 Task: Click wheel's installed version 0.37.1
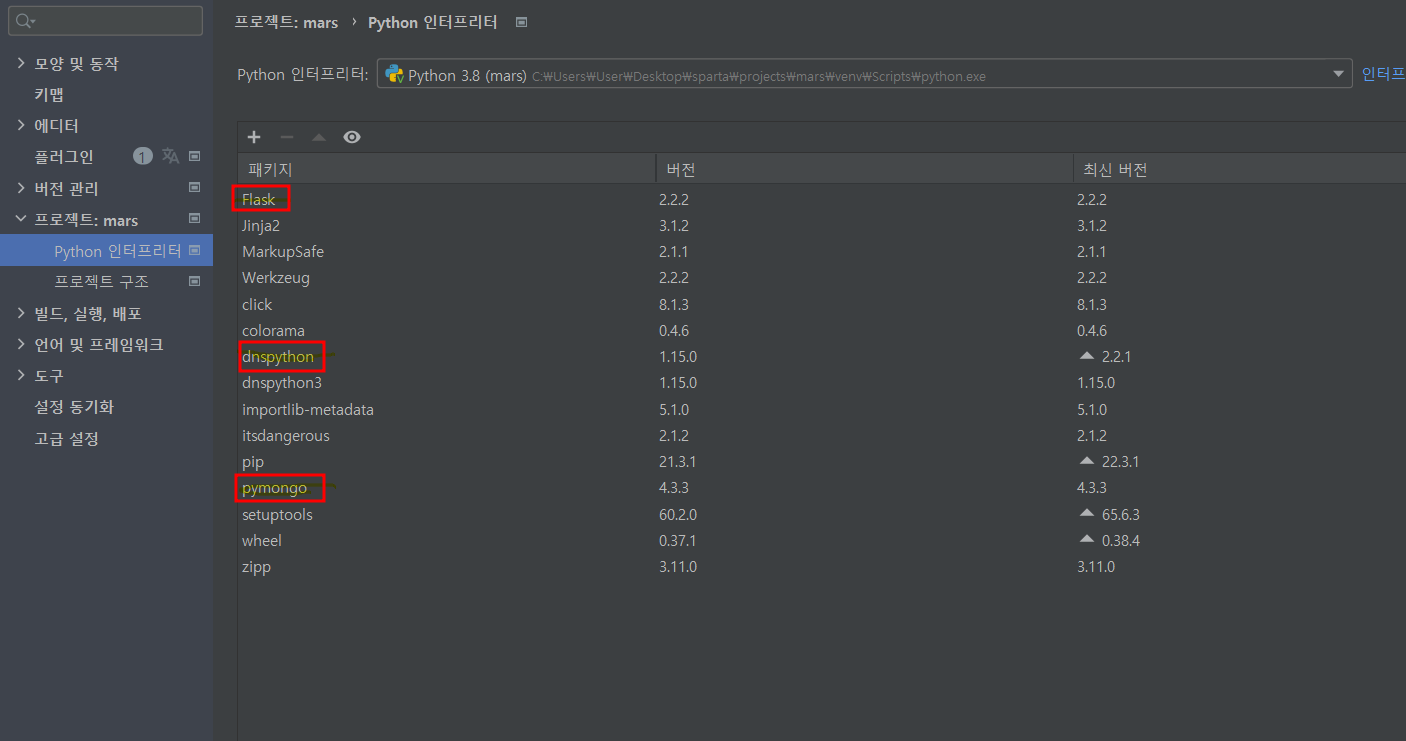[x=677, y=540]
